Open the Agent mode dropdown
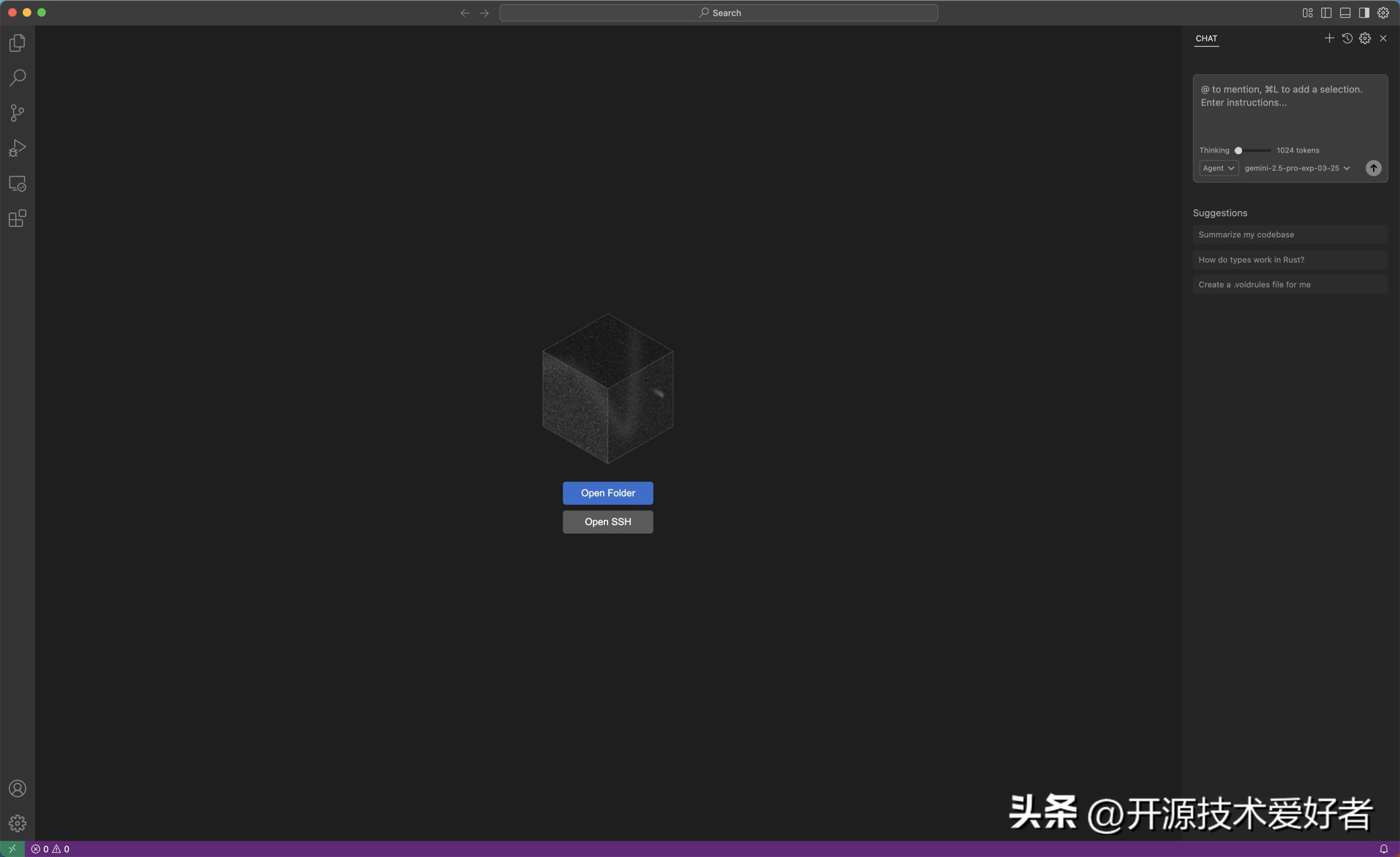Image resolution: width=1400 pixels, height=857 pixels. [x=1218, y=168]
